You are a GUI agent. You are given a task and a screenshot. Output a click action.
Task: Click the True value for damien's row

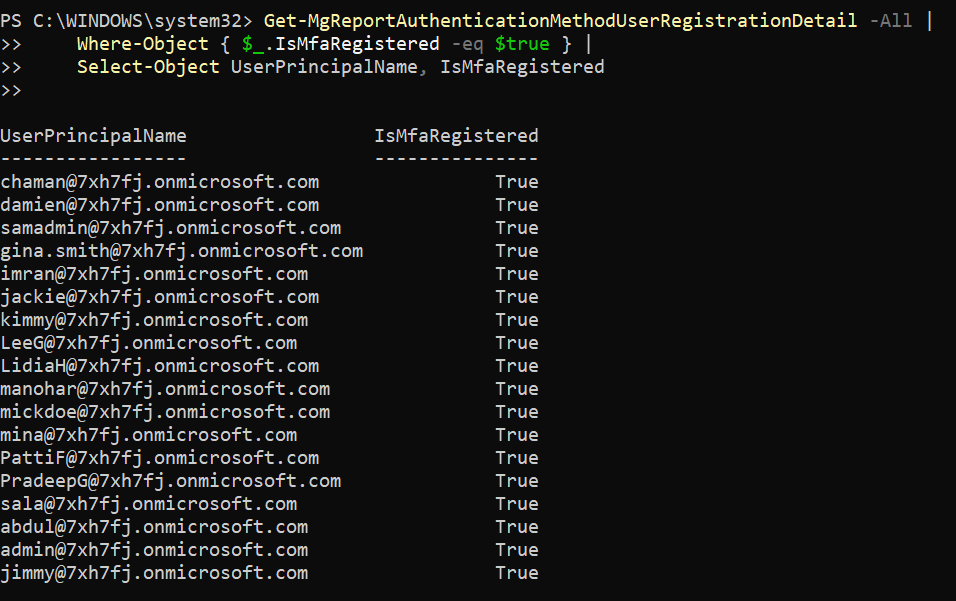tap(516, 205)
